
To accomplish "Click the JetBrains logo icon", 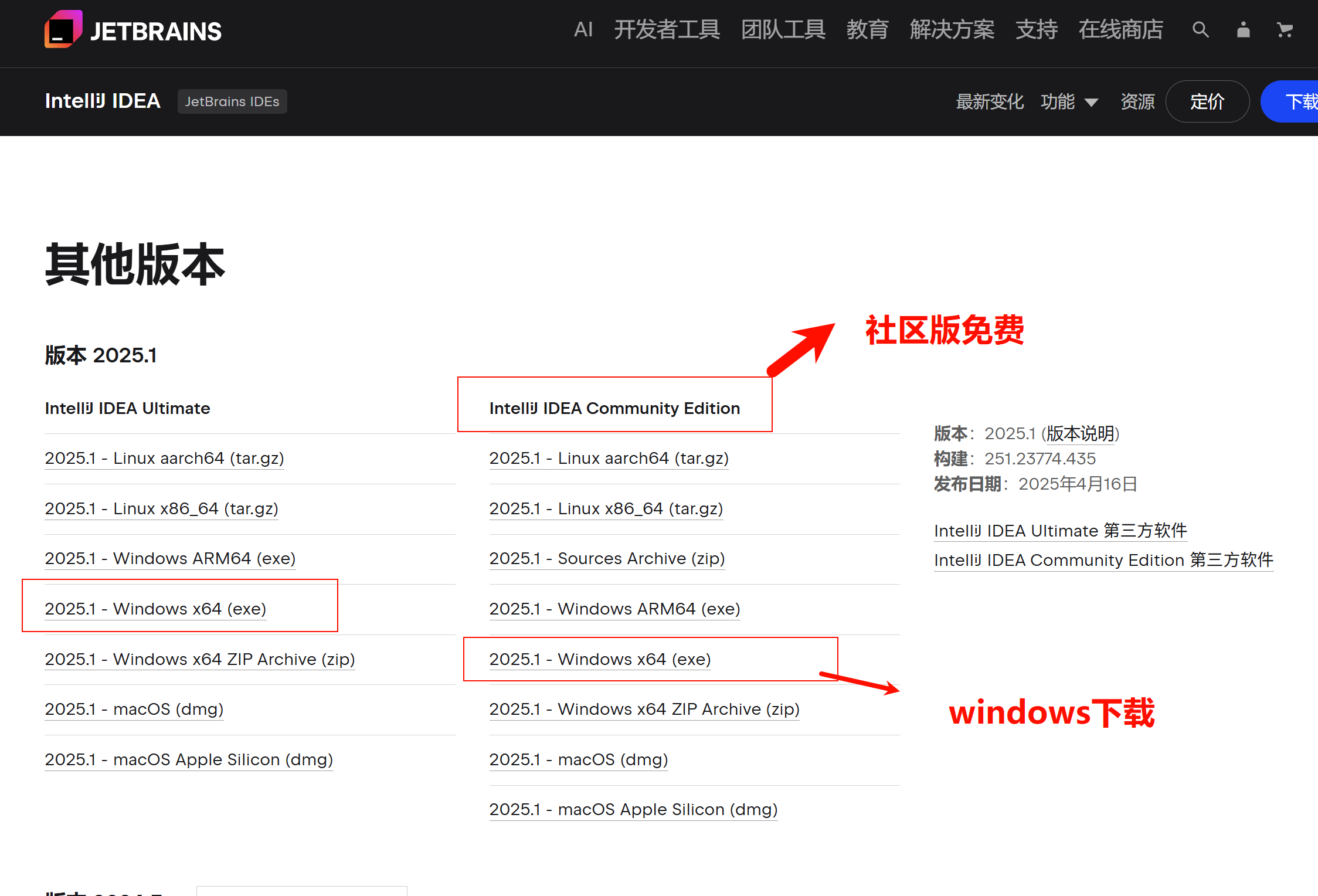I will click(x=63, y=29).
